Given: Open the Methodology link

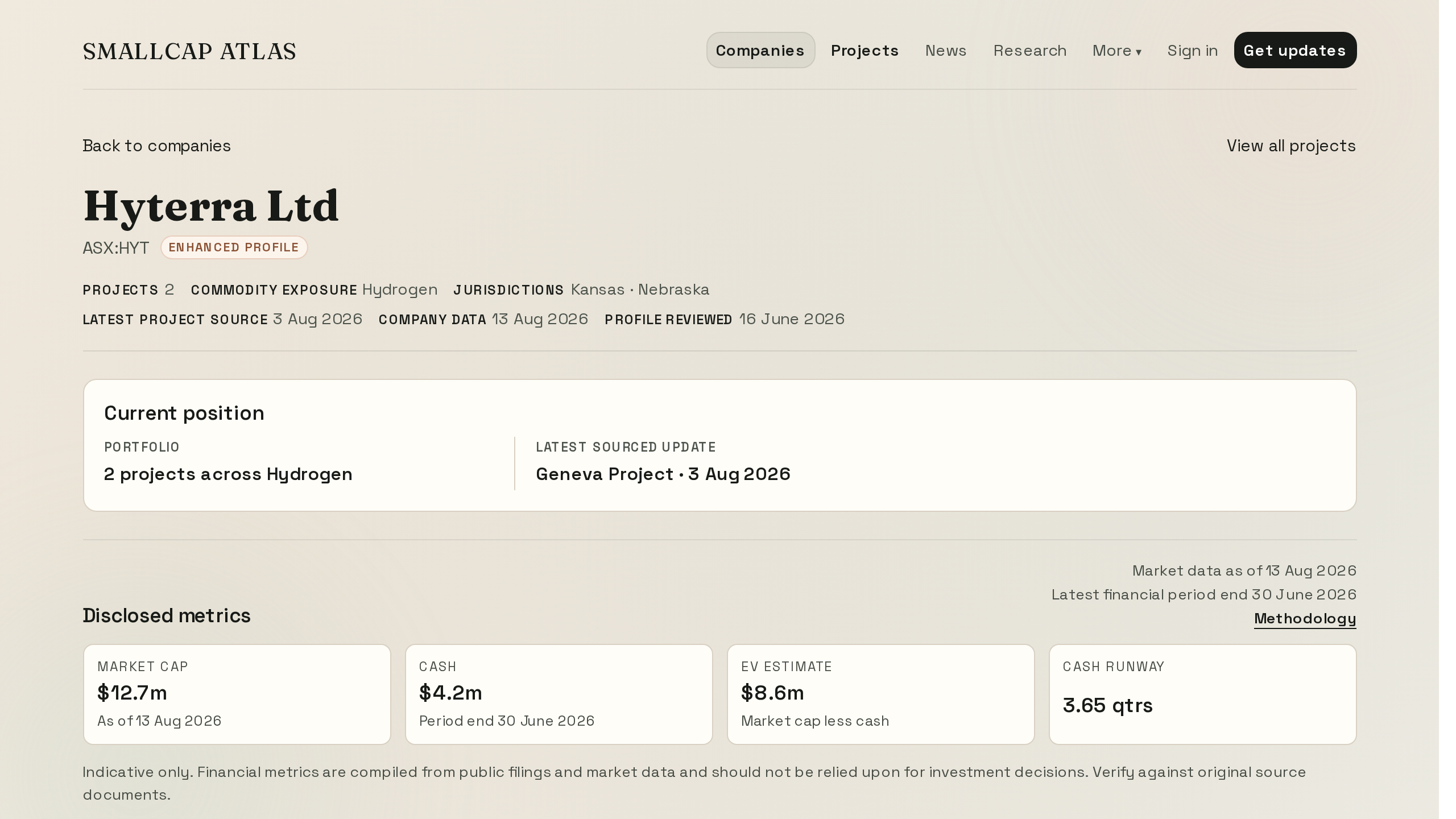Looking at the screenshot, I should (x=1305, y=618).
